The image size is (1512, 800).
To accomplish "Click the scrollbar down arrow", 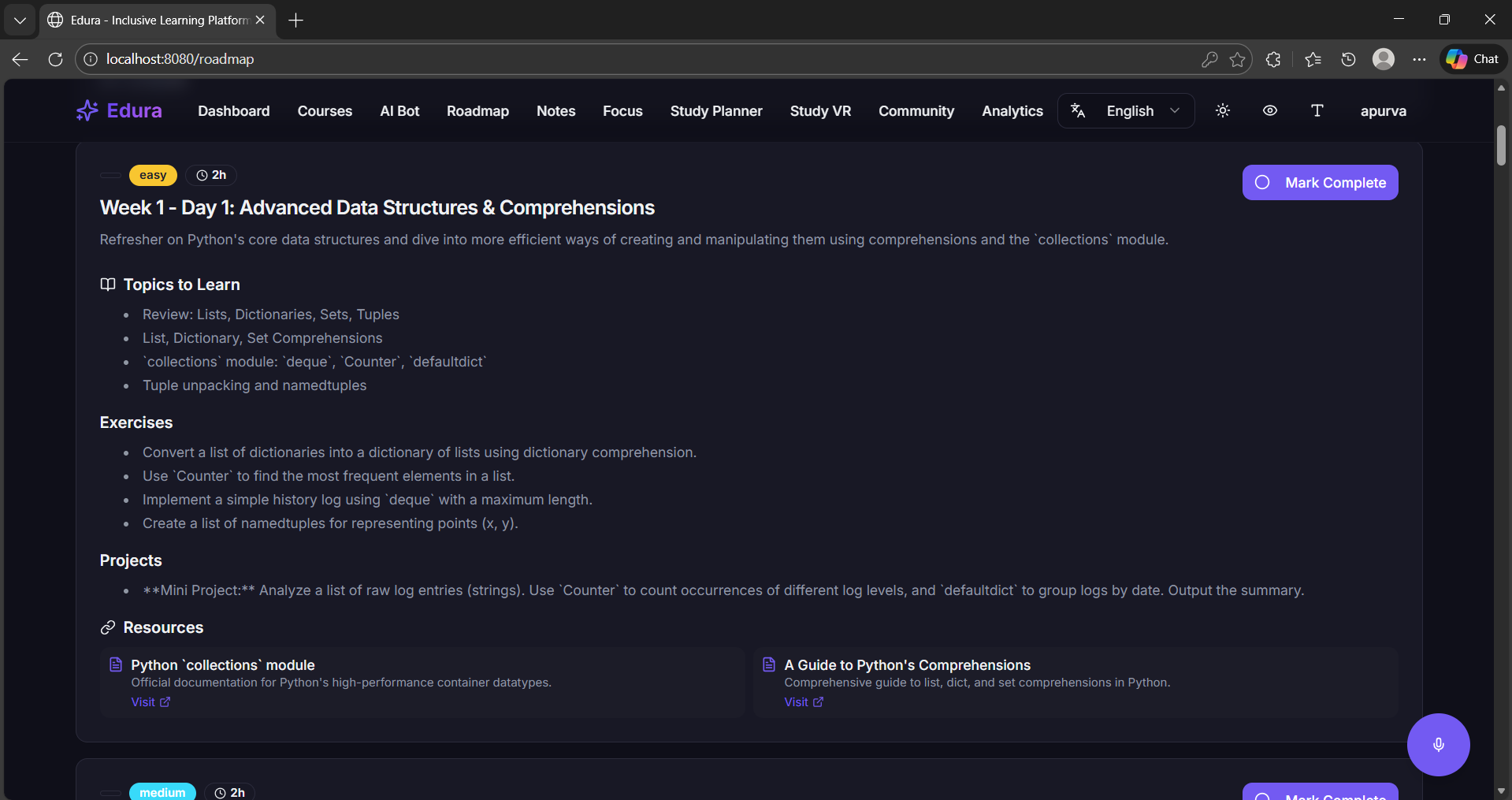I will point(1501,791).
